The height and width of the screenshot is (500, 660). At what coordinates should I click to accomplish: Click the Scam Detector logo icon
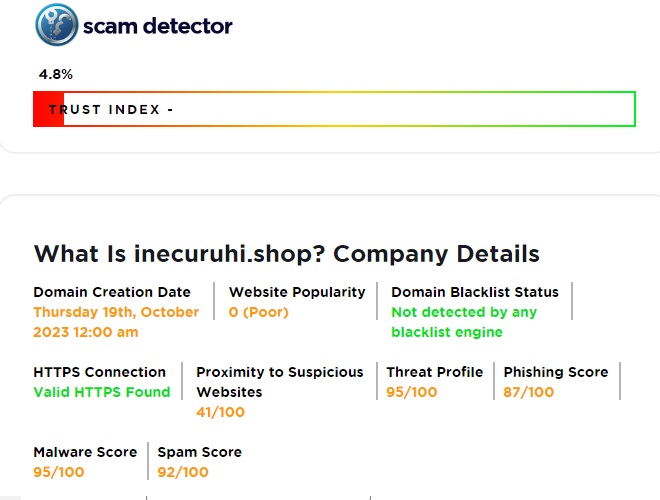pos(57,25)
